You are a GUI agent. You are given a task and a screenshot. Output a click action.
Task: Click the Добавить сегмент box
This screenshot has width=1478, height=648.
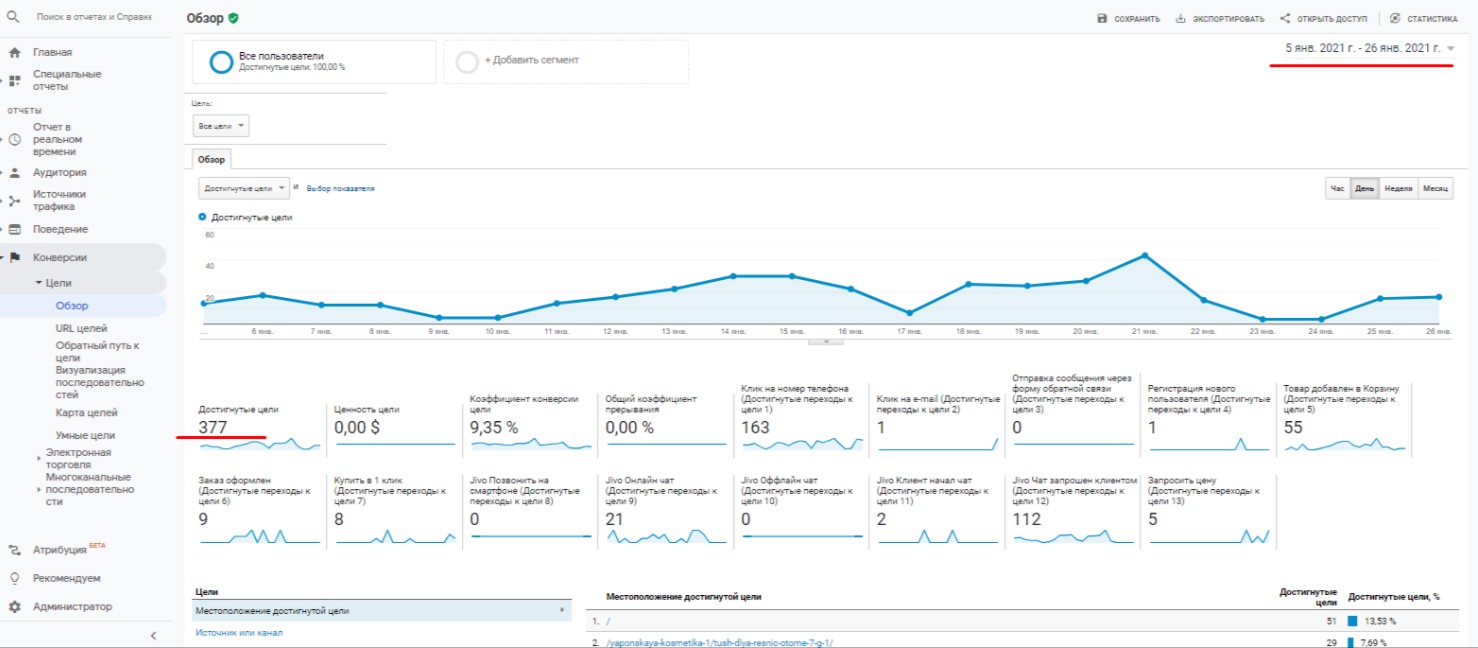(x=566, y=61)
